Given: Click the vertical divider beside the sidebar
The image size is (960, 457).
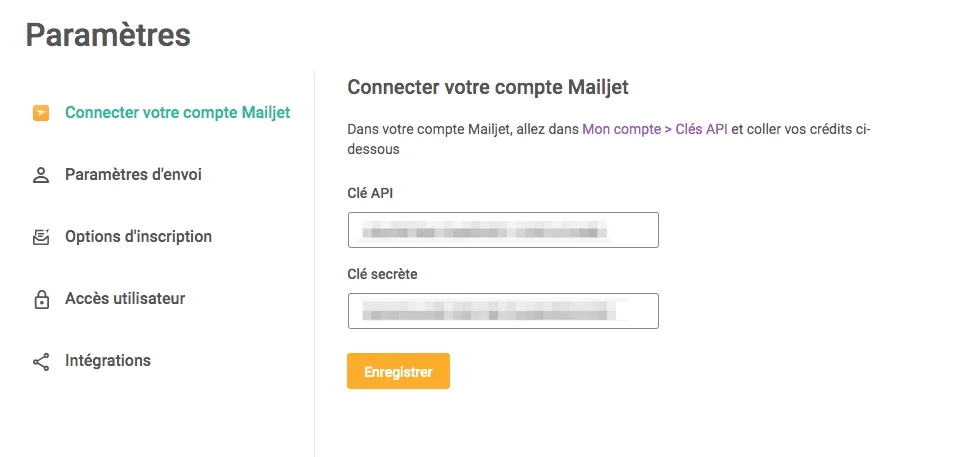Looking at the screenshot, I should (x=315, y=260).
